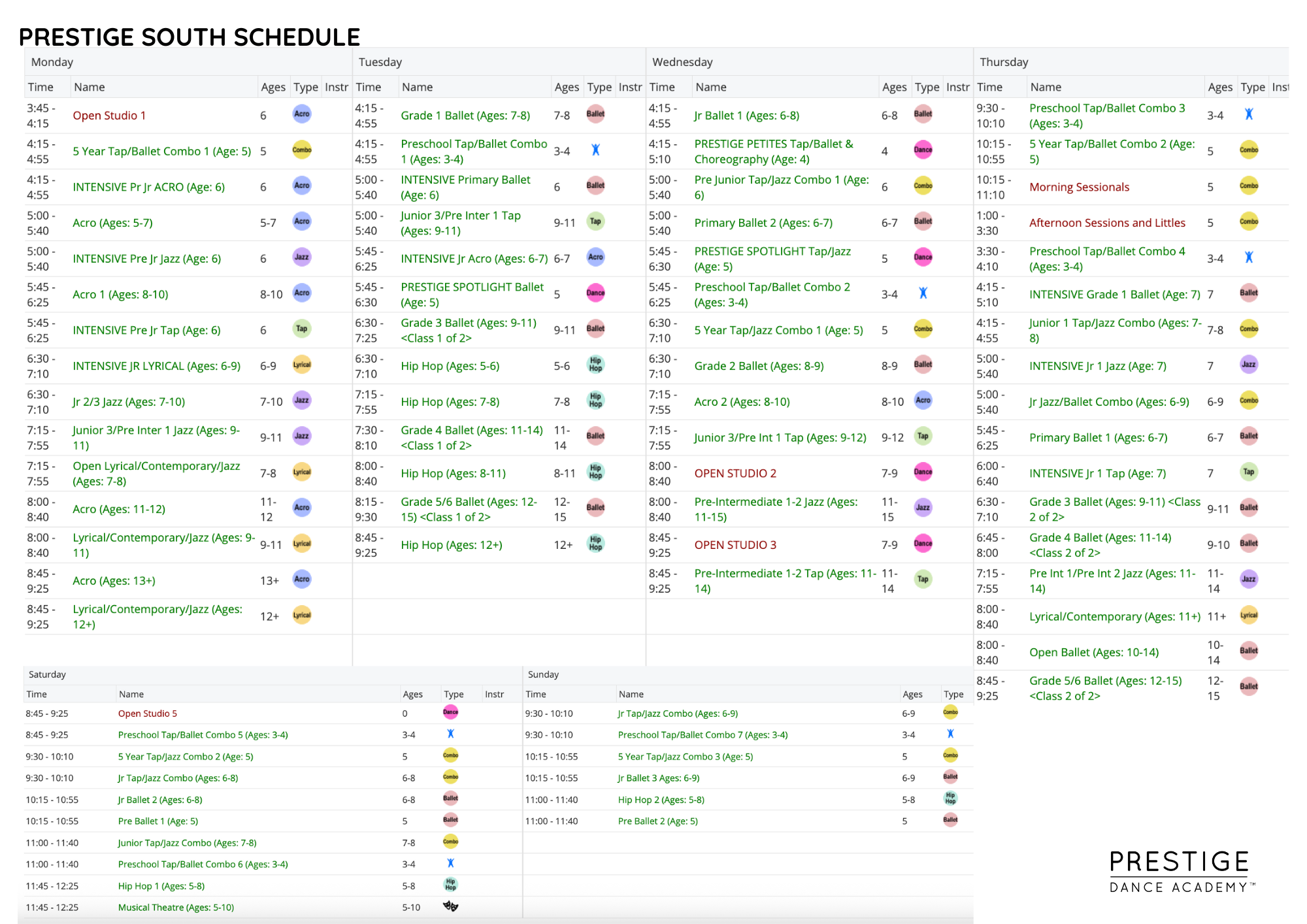Open Jr Jazz/Ballet Combo (Ages: 6-9) link
The height and width of the screenshot is (924, 1307).
click(1109, 402)
